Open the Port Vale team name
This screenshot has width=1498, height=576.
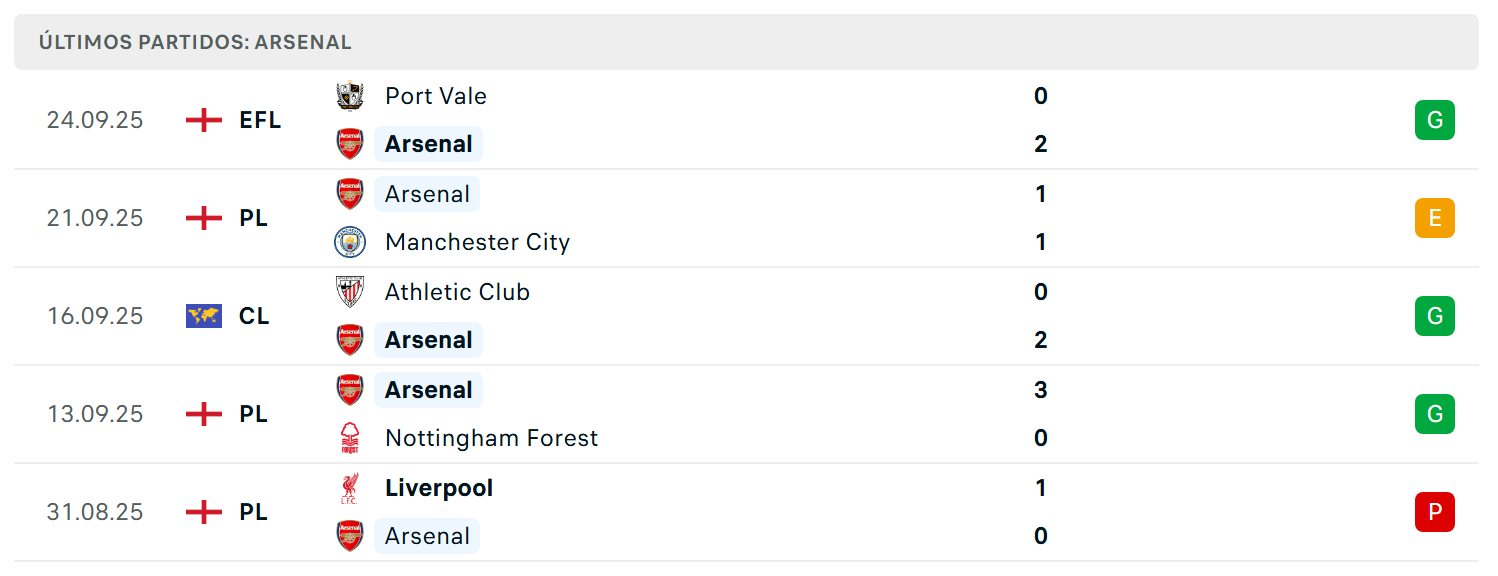[436, 96]
